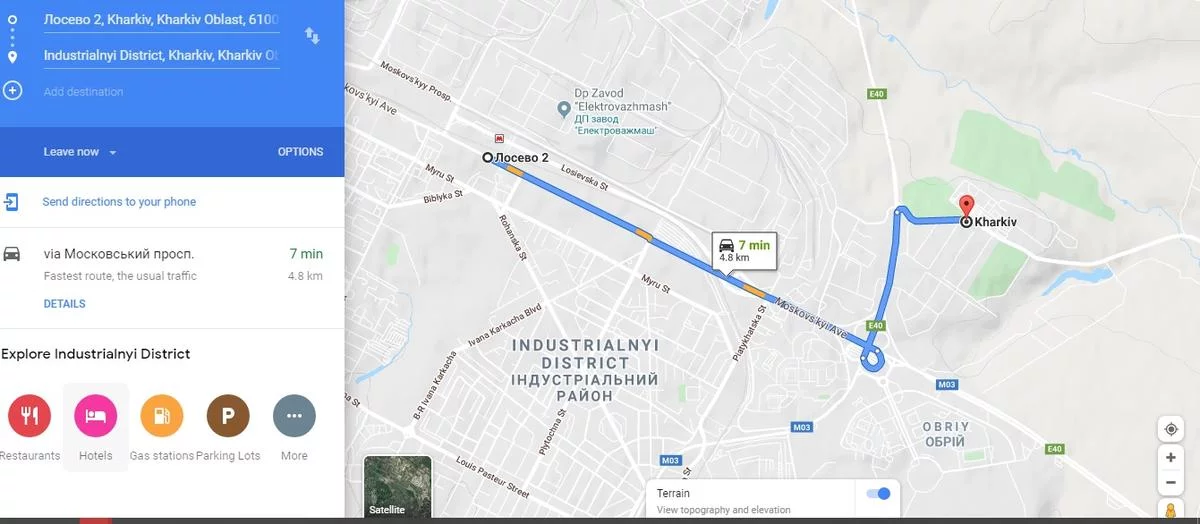Click the Restaurants label

coord(30,456)
